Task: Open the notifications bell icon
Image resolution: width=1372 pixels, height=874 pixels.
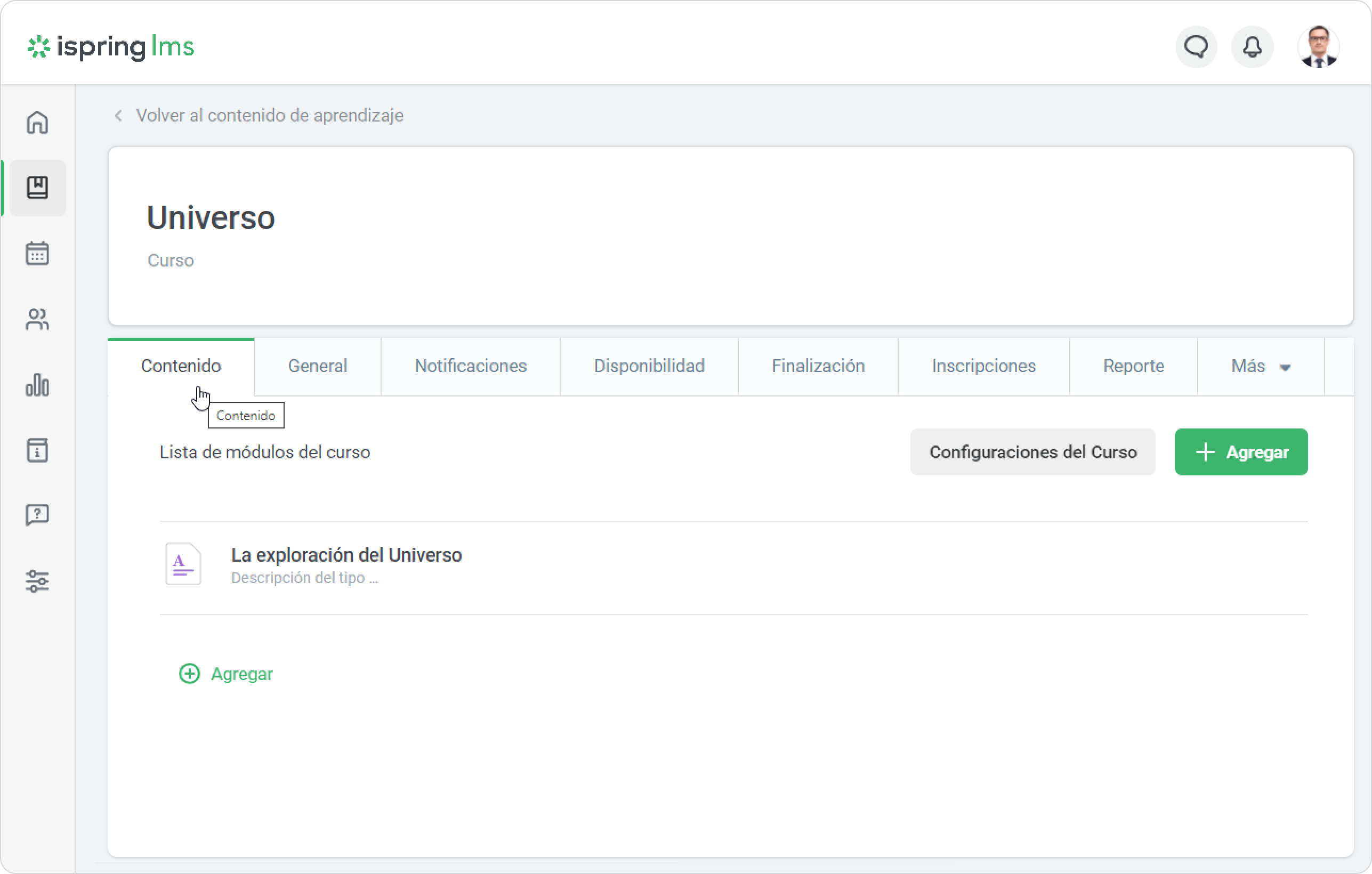Action: [1252, 47]
